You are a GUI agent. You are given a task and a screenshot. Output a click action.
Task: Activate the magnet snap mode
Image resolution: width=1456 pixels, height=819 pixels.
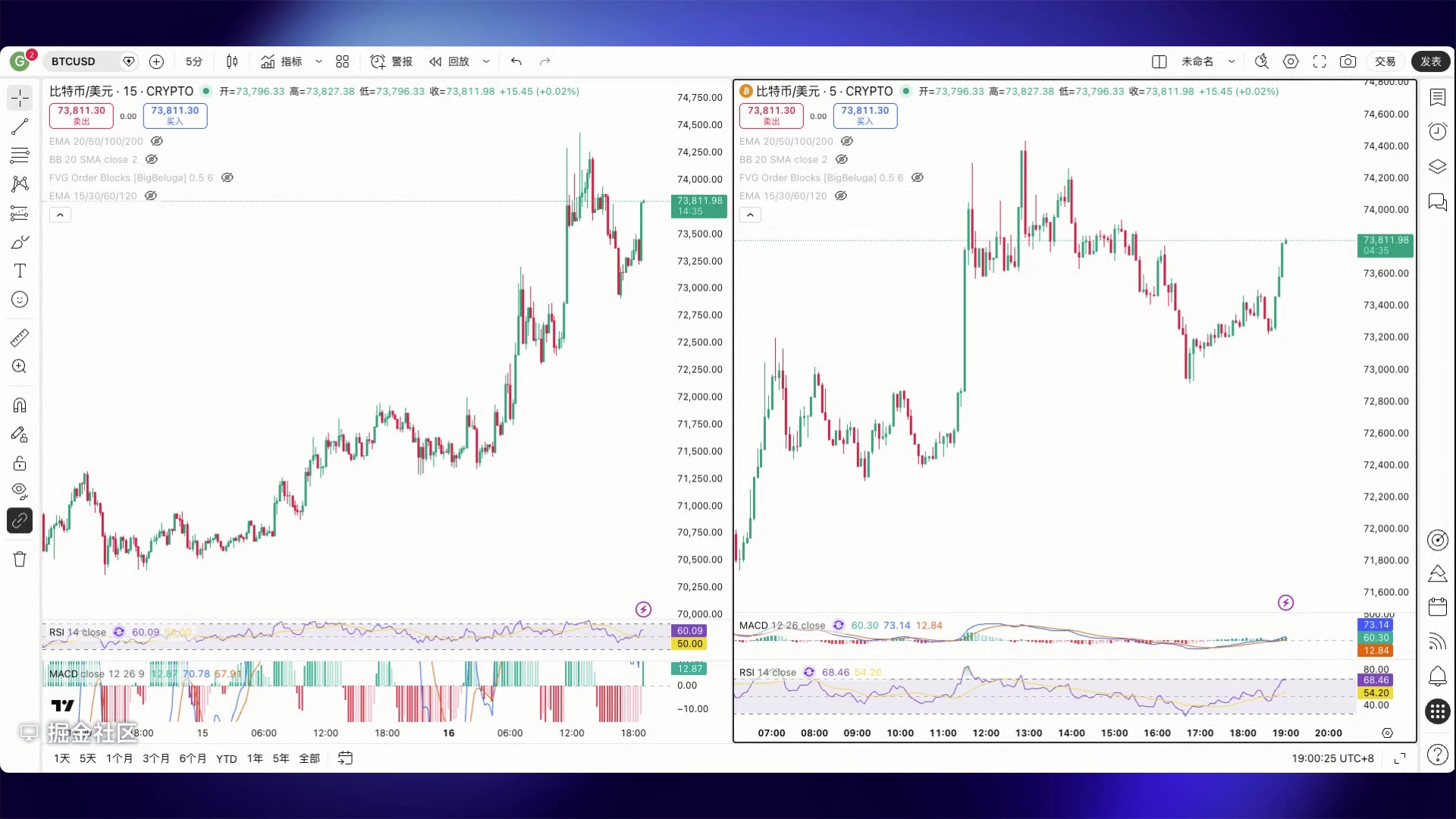coord(20,405)
